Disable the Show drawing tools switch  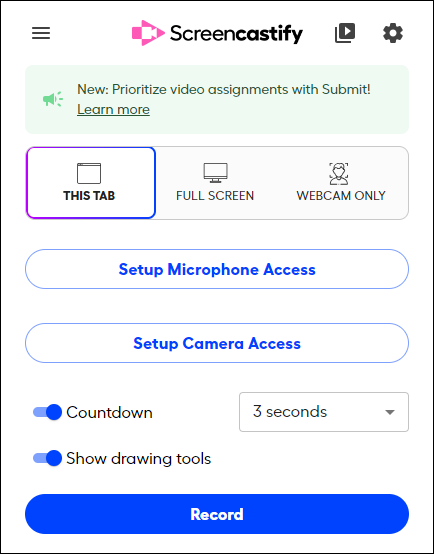(47, 458)
